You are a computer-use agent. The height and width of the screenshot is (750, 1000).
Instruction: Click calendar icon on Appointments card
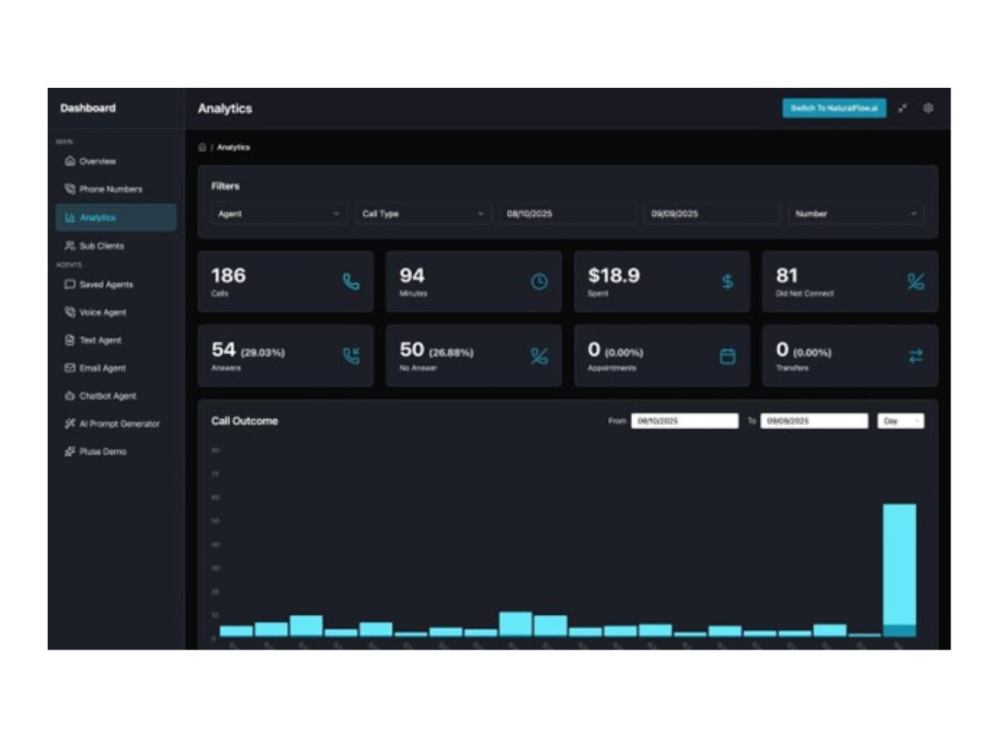pos(727,356)
